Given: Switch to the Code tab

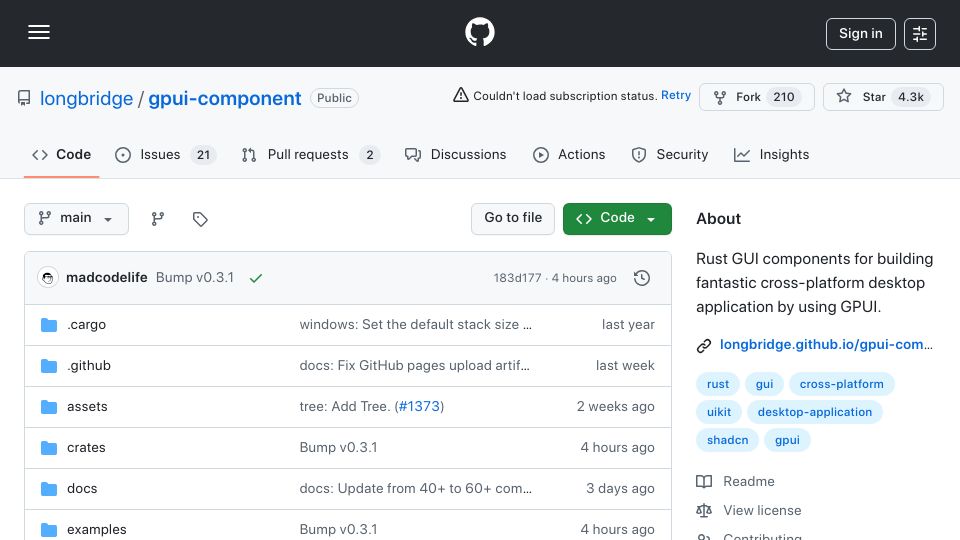Looking at the screenshot, I should (x=61, y=155).
